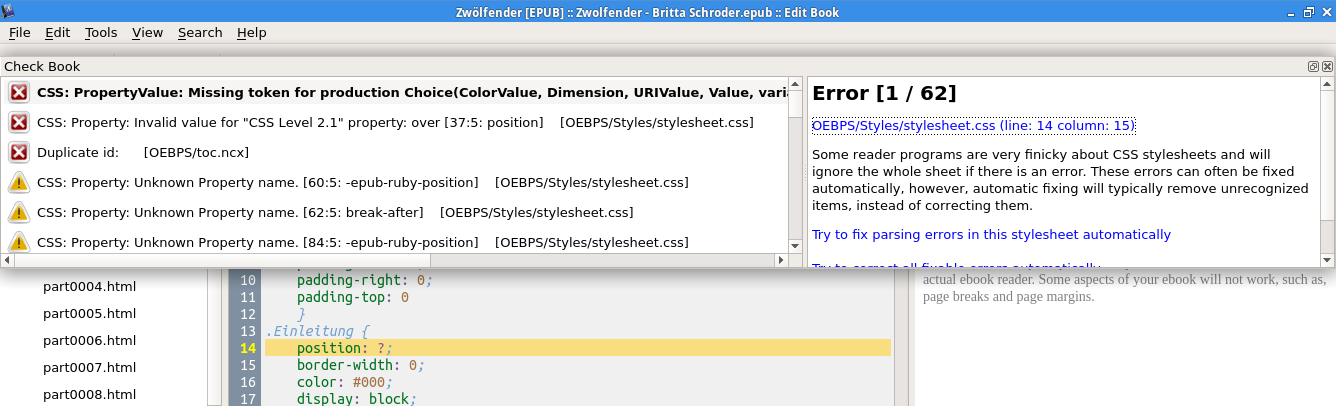Select the 62:5 break-after warning

coord(394,212)
